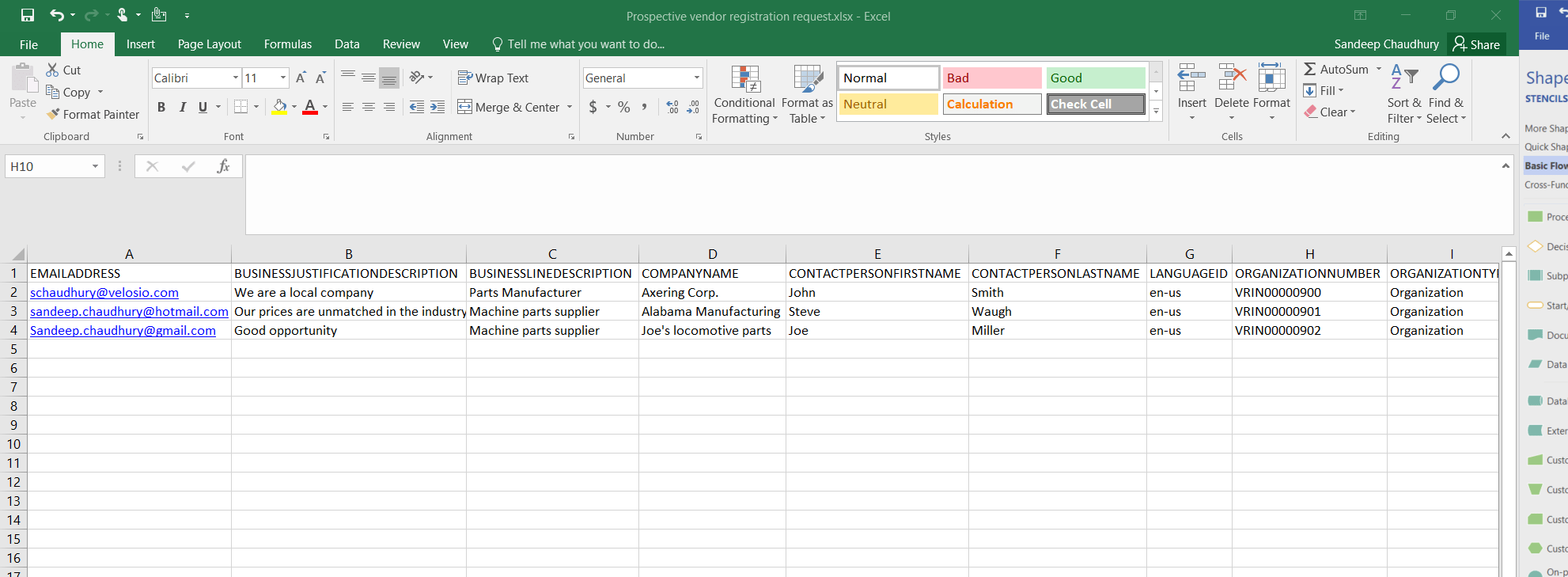Align text left
This screenshot has height=577, width=1568.
coord(348,107)
